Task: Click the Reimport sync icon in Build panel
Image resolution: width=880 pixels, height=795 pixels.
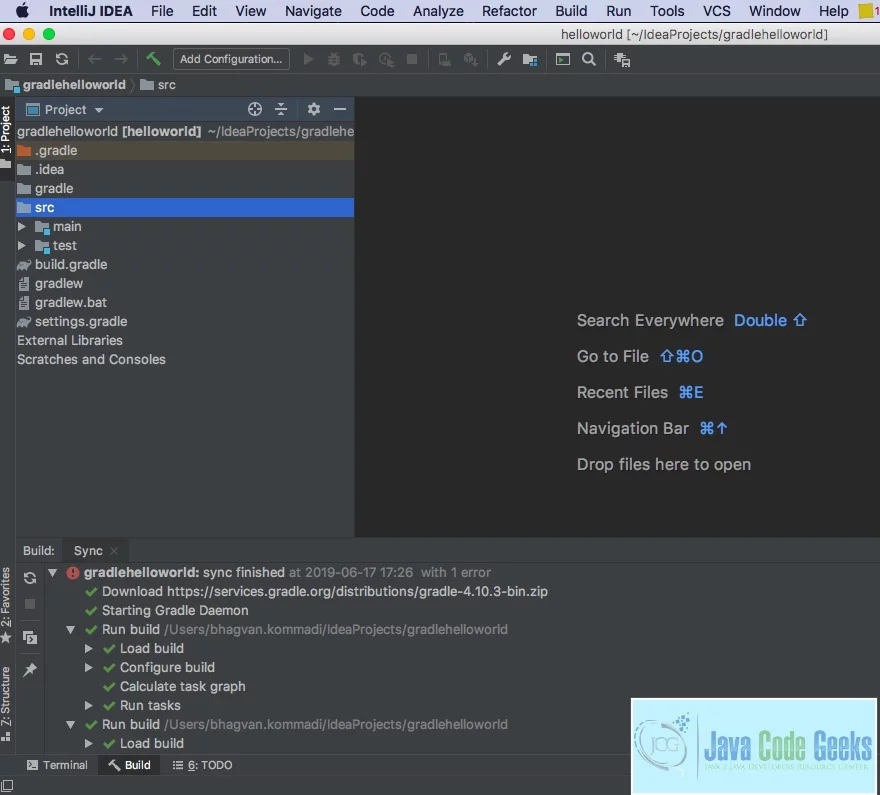Action: click(30, 578)
